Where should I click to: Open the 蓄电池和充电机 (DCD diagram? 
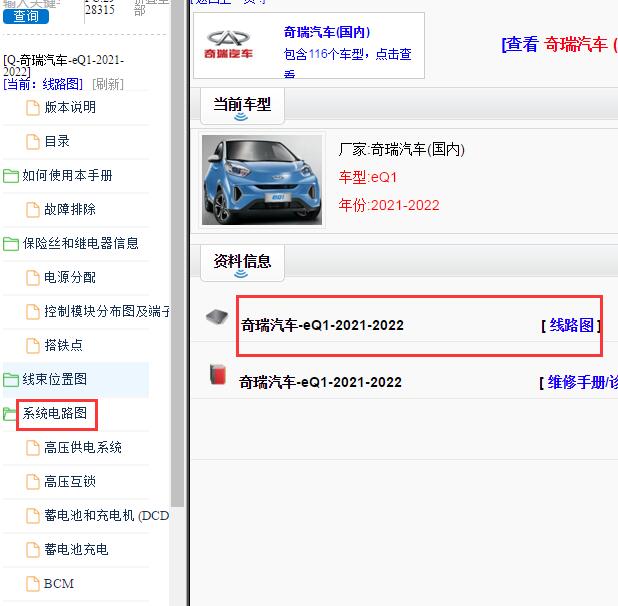[x=107, y=515]
